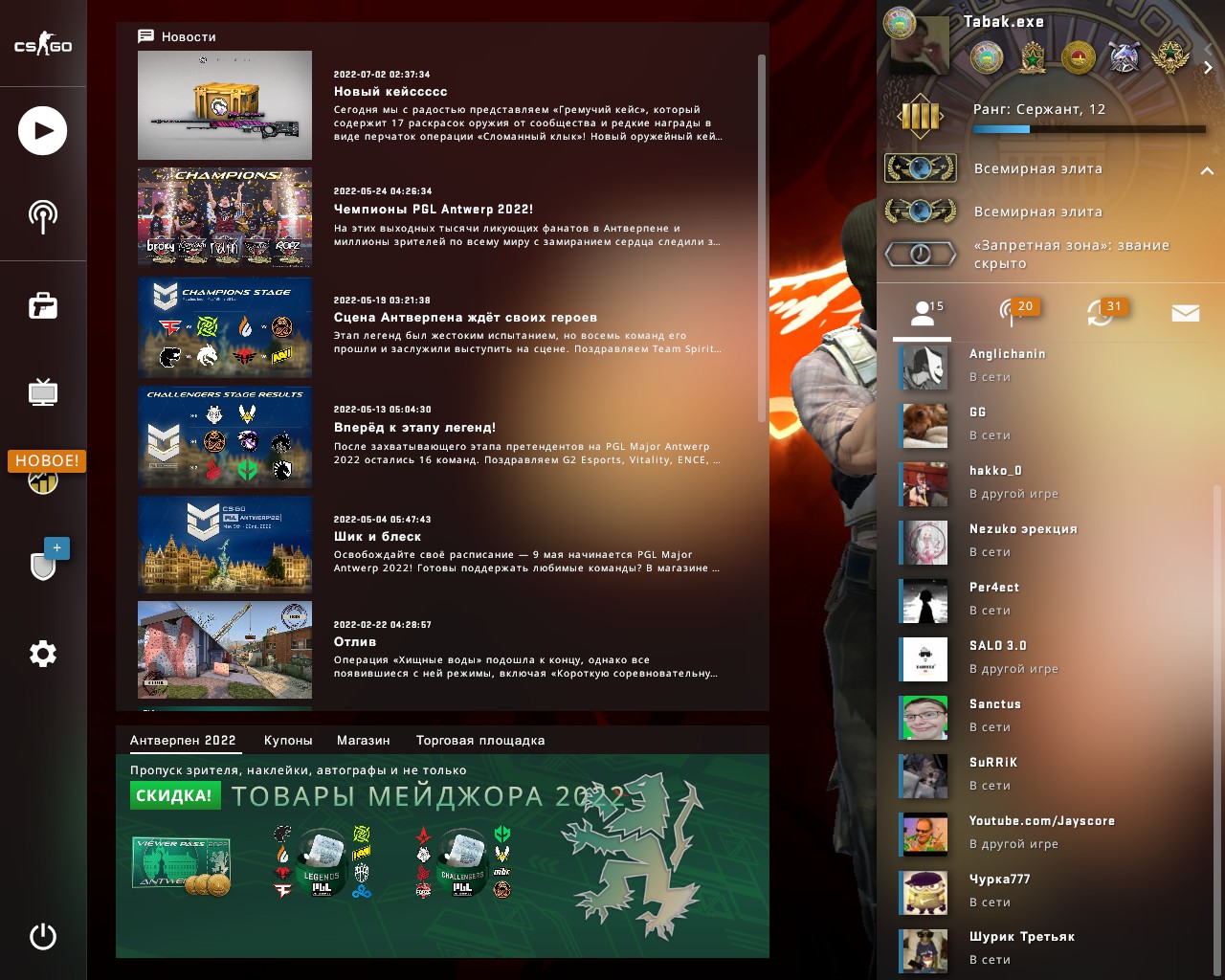Open the Отлив news article
Image resolution: width=1225 pixels, height=980 pixels.
[x=442, y=650]
